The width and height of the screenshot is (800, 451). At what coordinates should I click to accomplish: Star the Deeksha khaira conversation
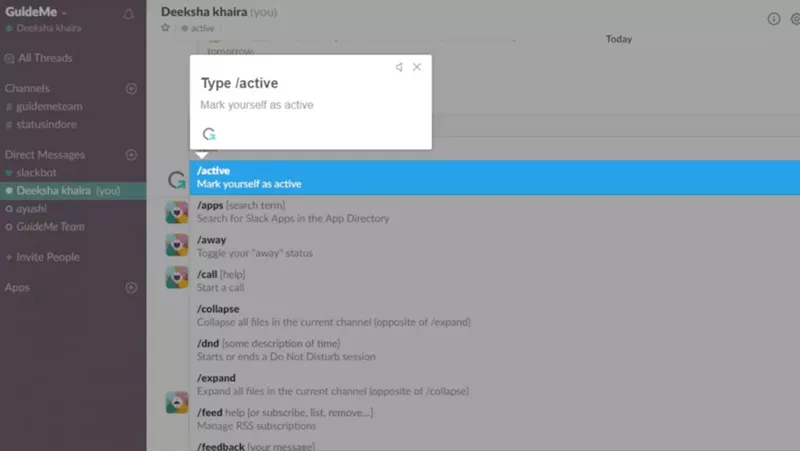coord(166,29)
